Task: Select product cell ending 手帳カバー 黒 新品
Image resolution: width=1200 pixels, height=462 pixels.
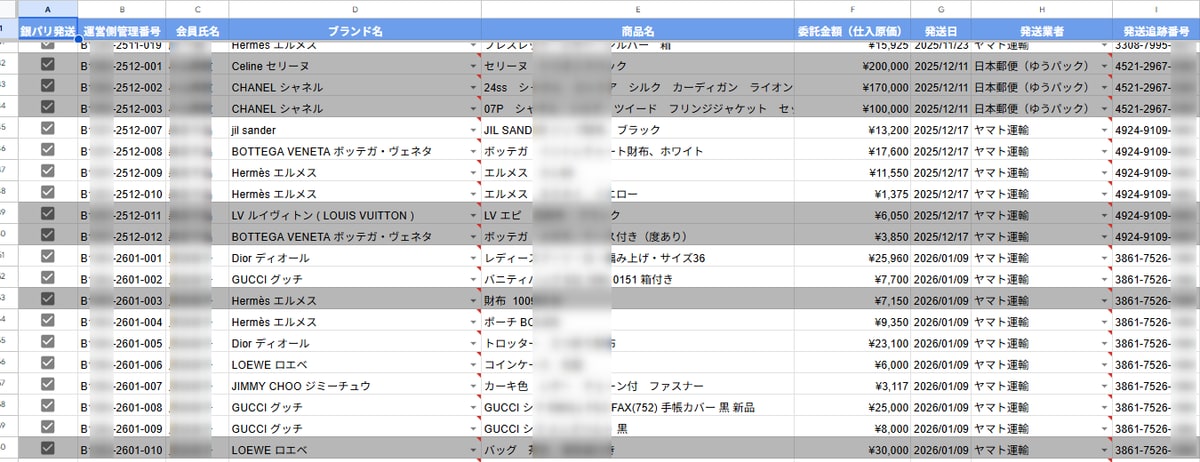Action: pyautogui.click(x=636, y=408)
